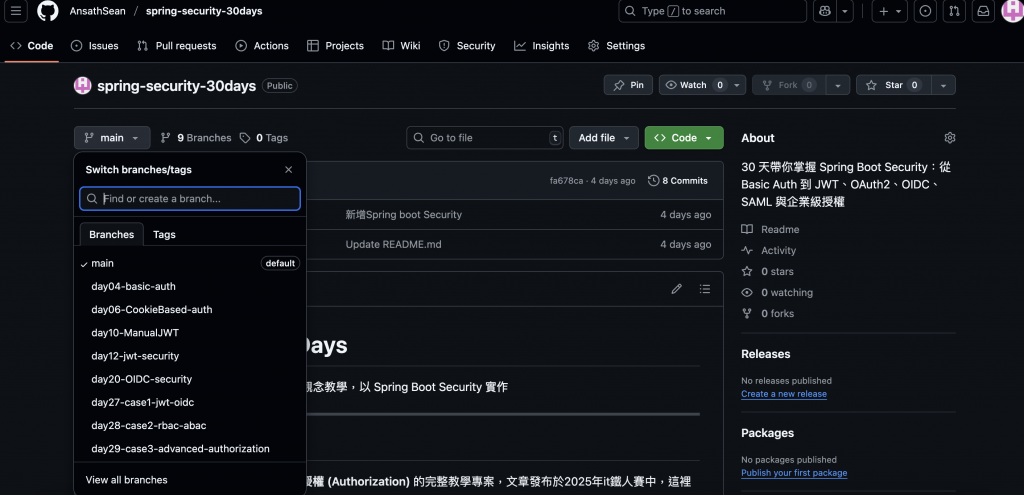The image size is (1024, 495).
Task: Click the Type / to search box
Action: point(712,11)
